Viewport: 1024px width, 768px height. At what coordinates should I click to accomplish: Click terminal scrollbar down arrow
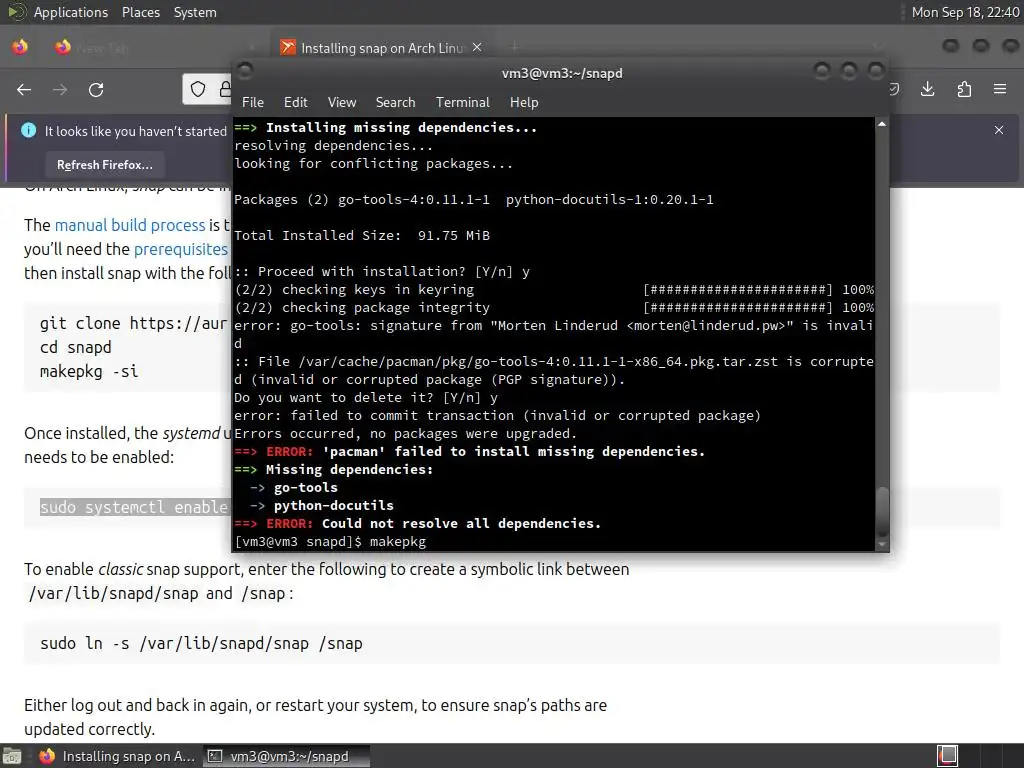point(882,544)
